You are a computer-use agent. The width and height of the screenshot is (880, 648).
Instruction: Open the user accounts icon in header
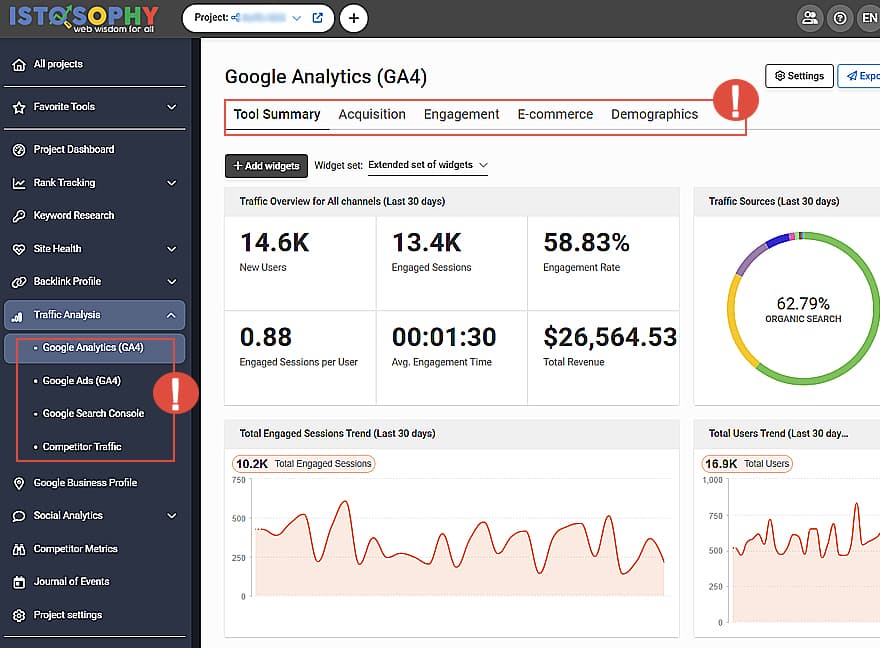tap(810, 18)
